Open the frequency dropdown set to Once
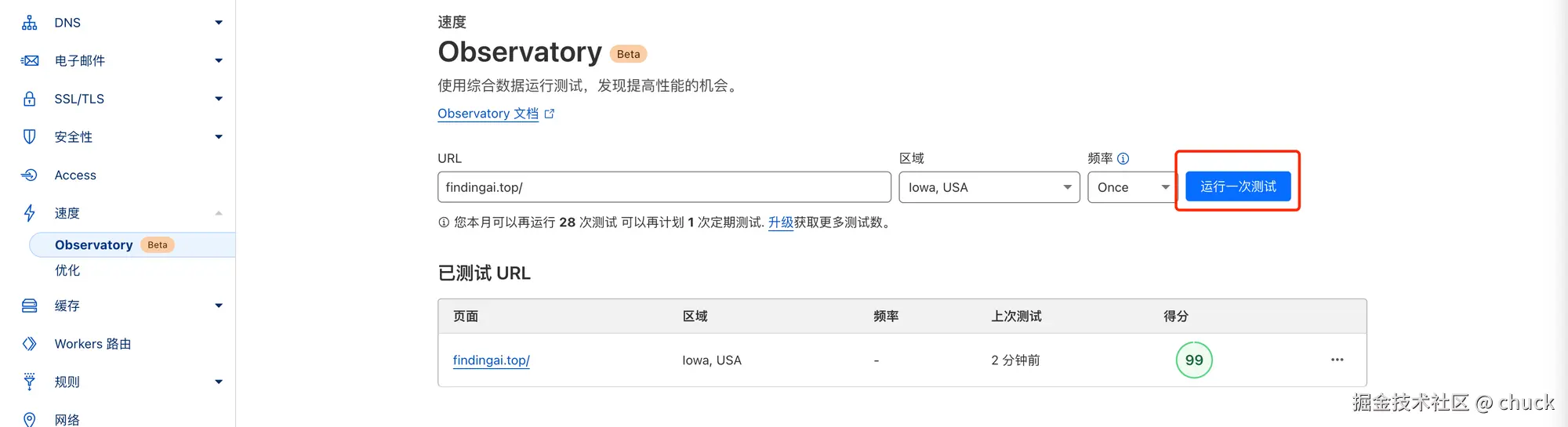This screenshot has width=1568, height=427. tap(1132, 187)
